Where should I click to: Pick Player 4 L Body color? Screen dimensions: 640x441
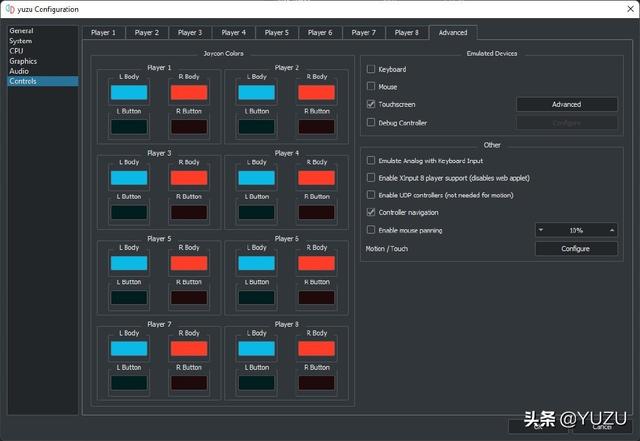click(257, 178)
